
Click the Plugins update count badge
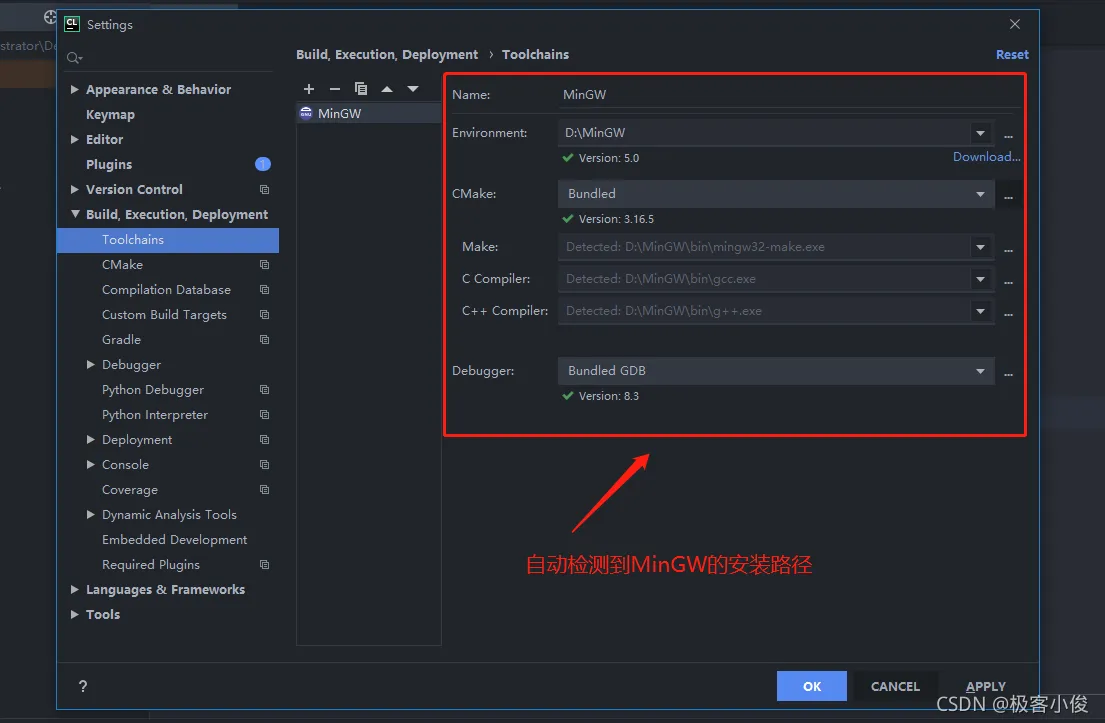pyautogui.click(x=263, y=164)
